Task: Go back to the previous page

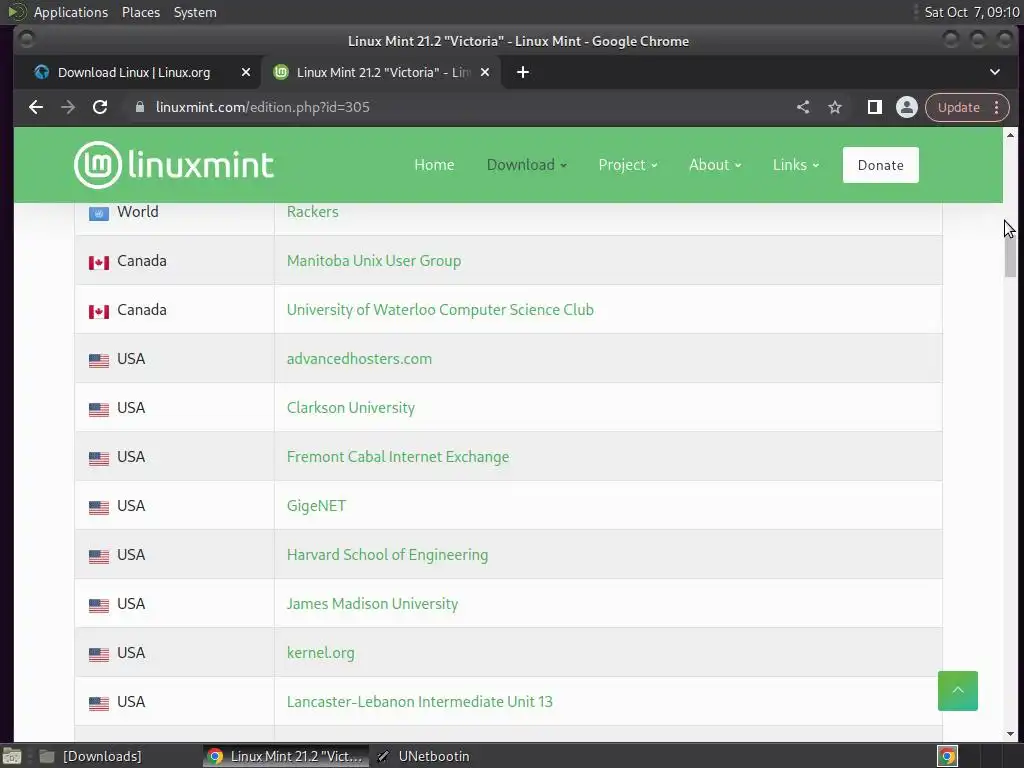Action: (x=36, y=107)
